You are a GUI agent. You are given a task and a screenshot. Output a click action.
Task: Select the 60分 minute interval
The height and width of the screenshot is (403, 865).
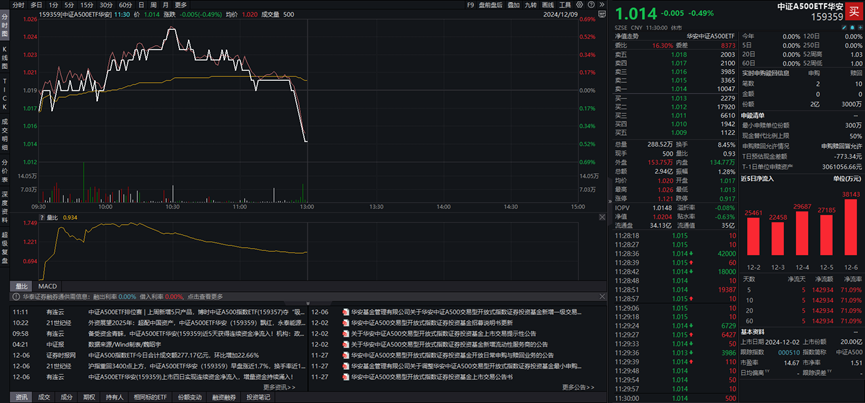[125, 4]
